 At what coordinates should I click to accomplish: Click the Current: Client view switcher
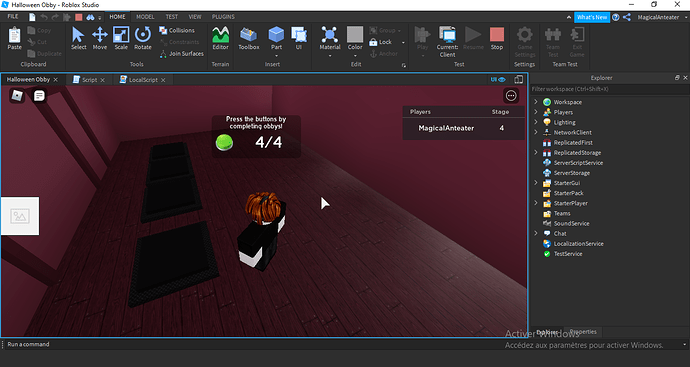[448, 41]
